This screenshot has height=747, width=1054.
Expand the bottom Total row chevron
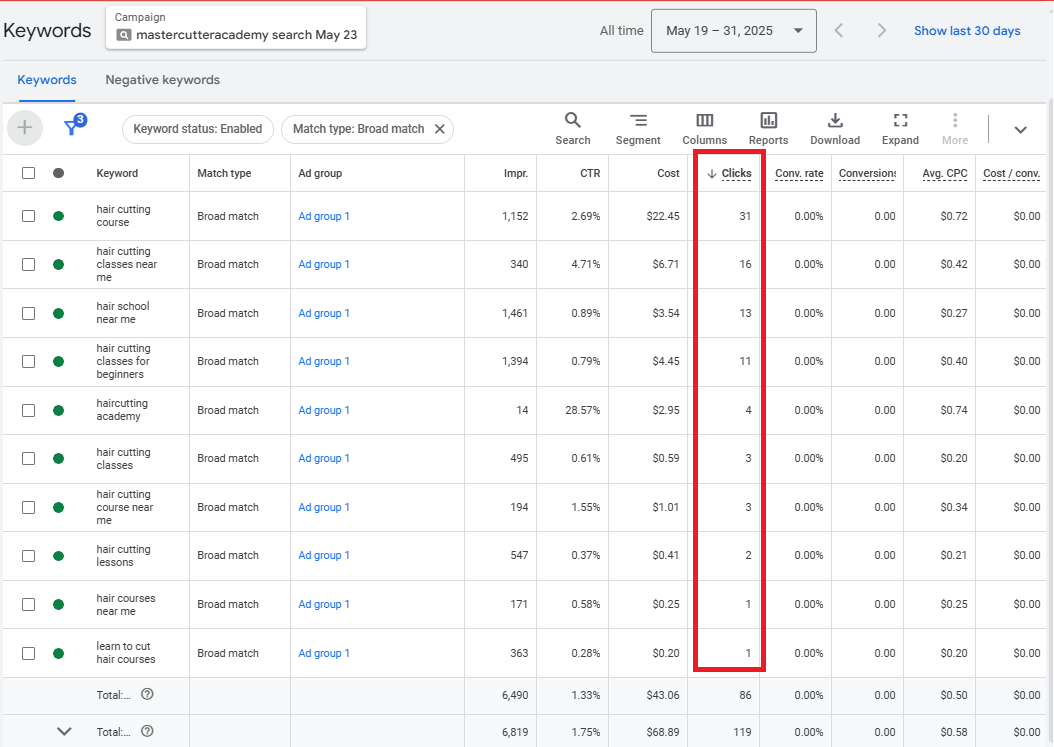point(64,731)
